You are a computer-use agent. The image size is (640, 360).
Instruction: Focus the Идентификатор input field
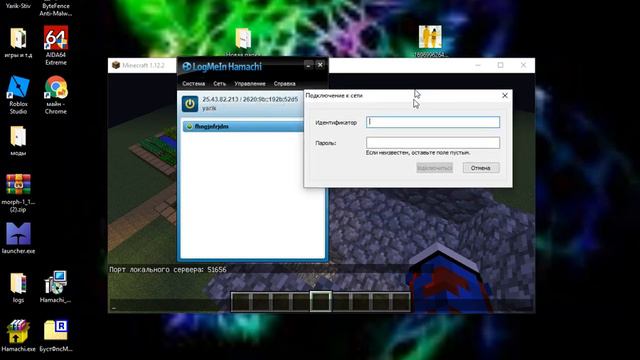[433, 122]
